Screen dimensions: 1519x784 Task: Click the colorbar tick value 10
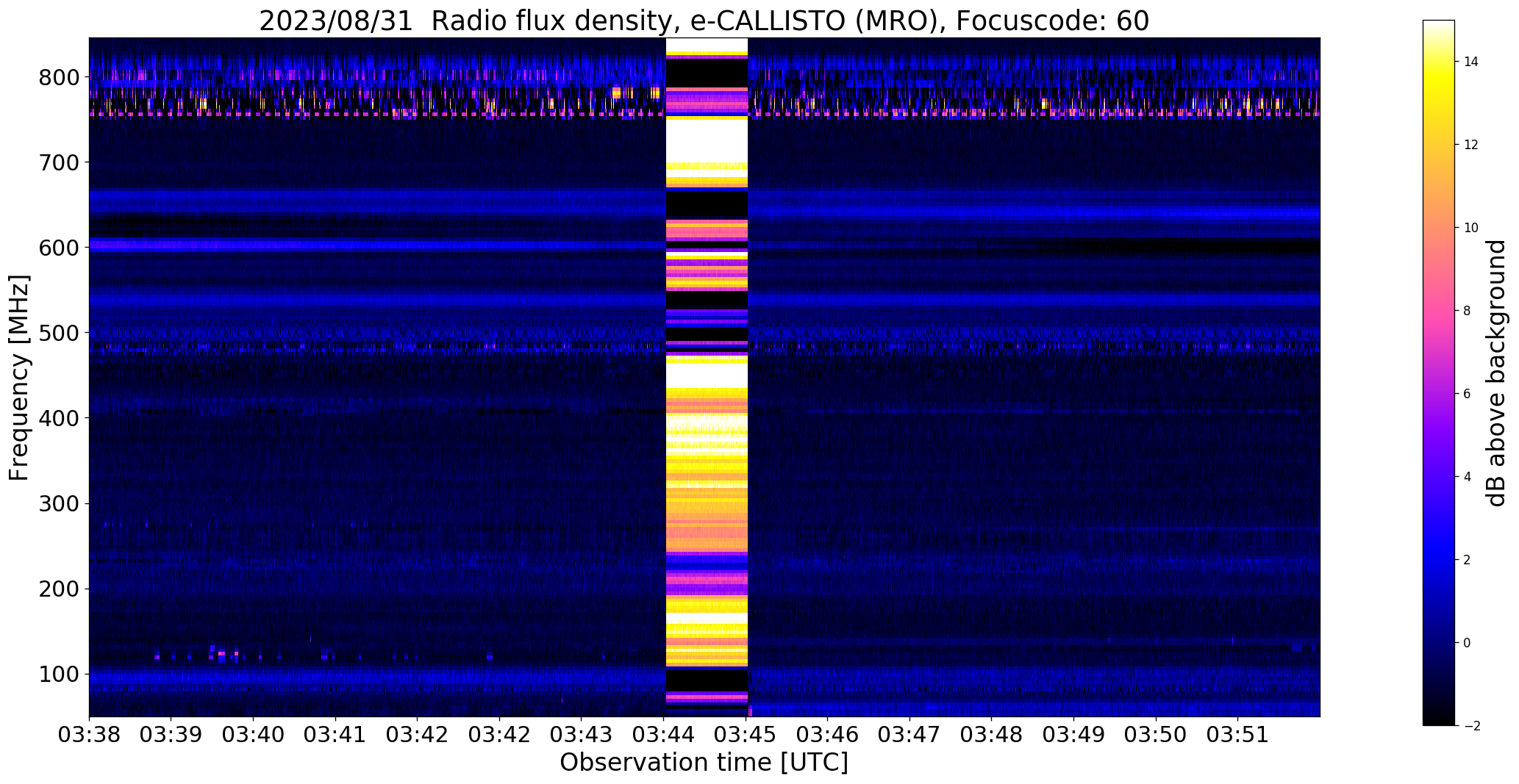point(1471,228)
